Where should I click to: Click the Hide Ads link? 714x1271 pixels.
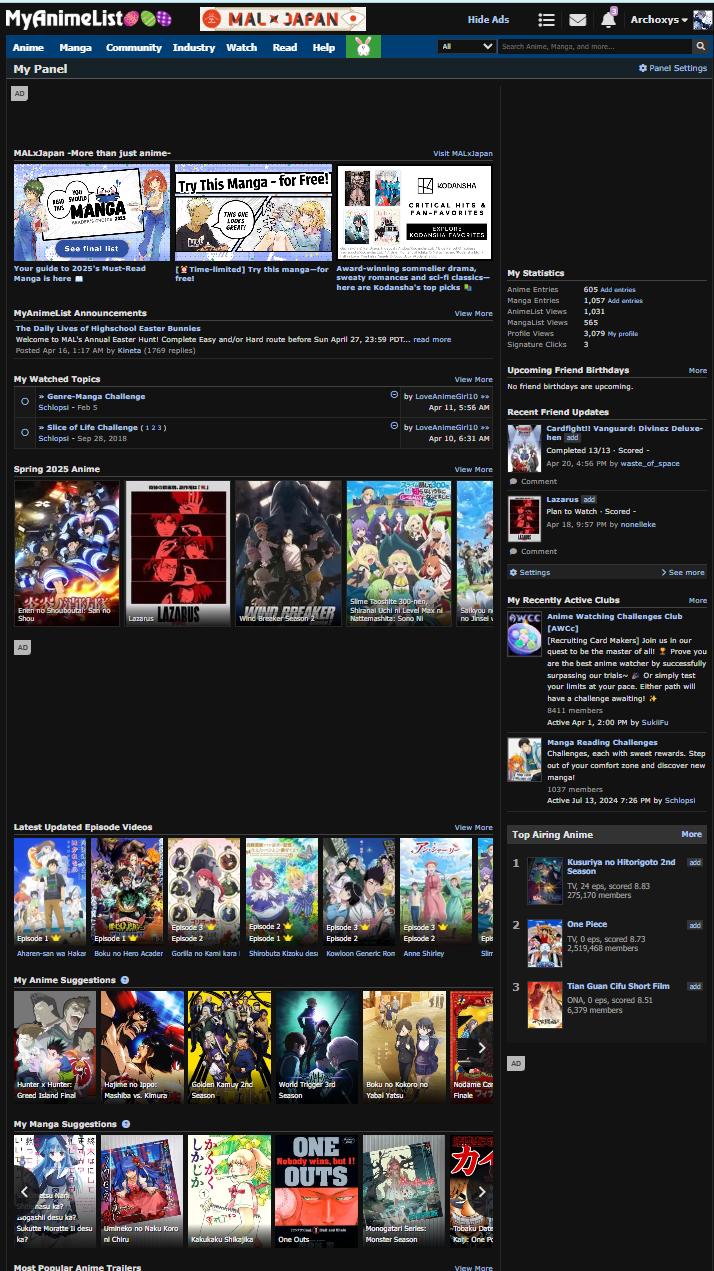pyautogui.click(x=488, y=20)
